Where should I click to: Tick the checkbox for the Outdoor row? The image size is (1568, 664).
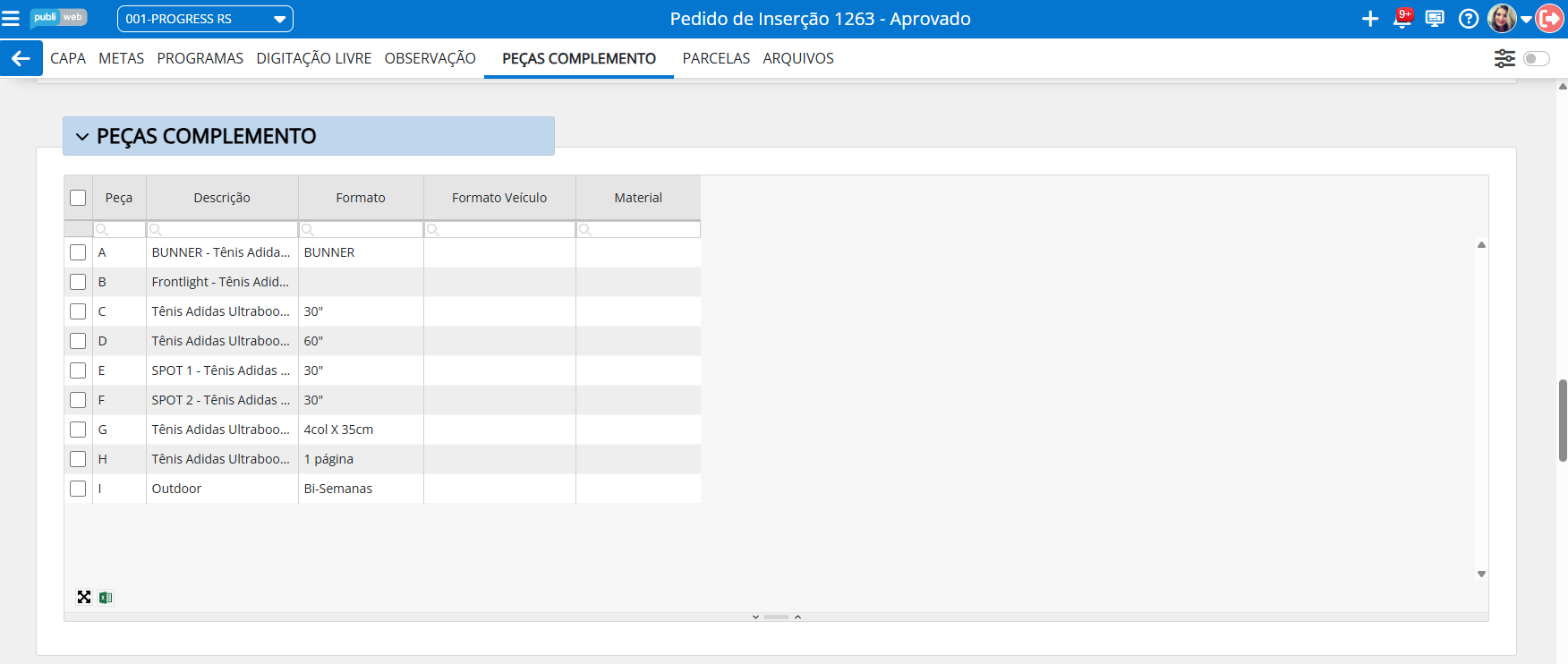(x=78, y=489)
